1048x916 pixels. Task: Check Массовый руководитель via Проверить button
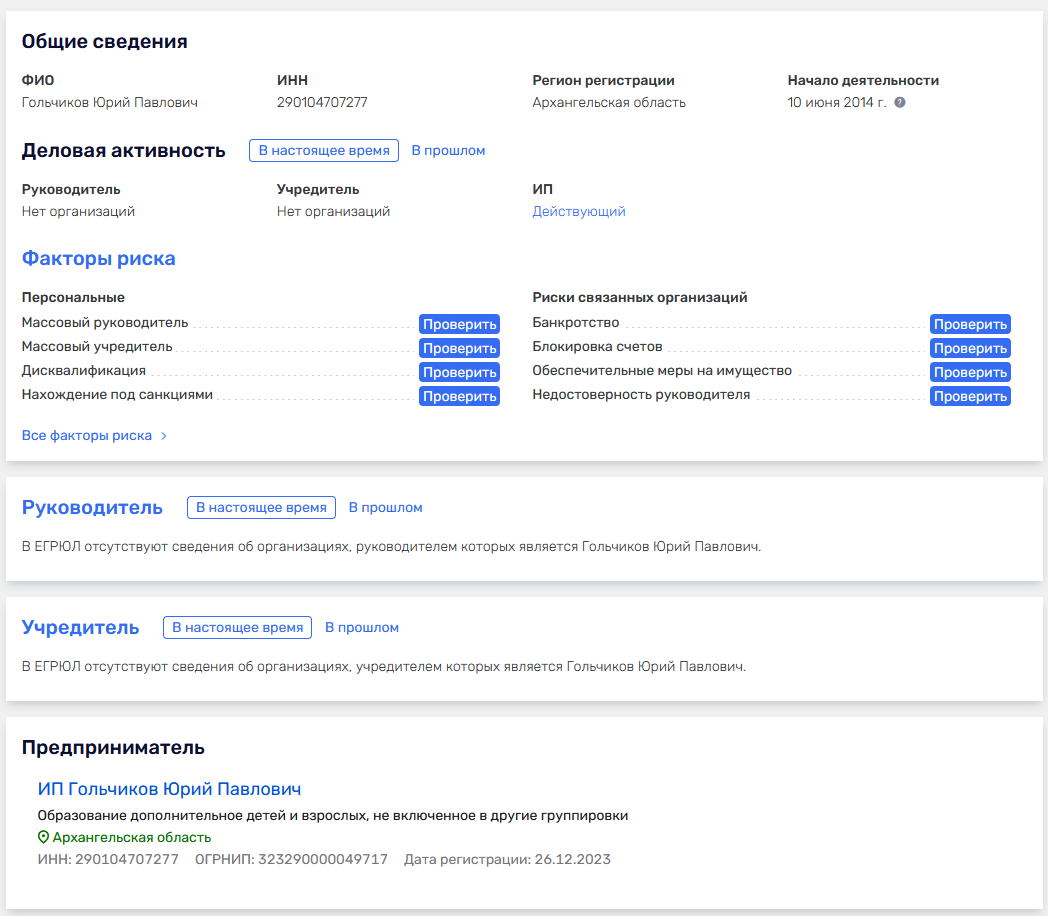click(x=459, y=323)
